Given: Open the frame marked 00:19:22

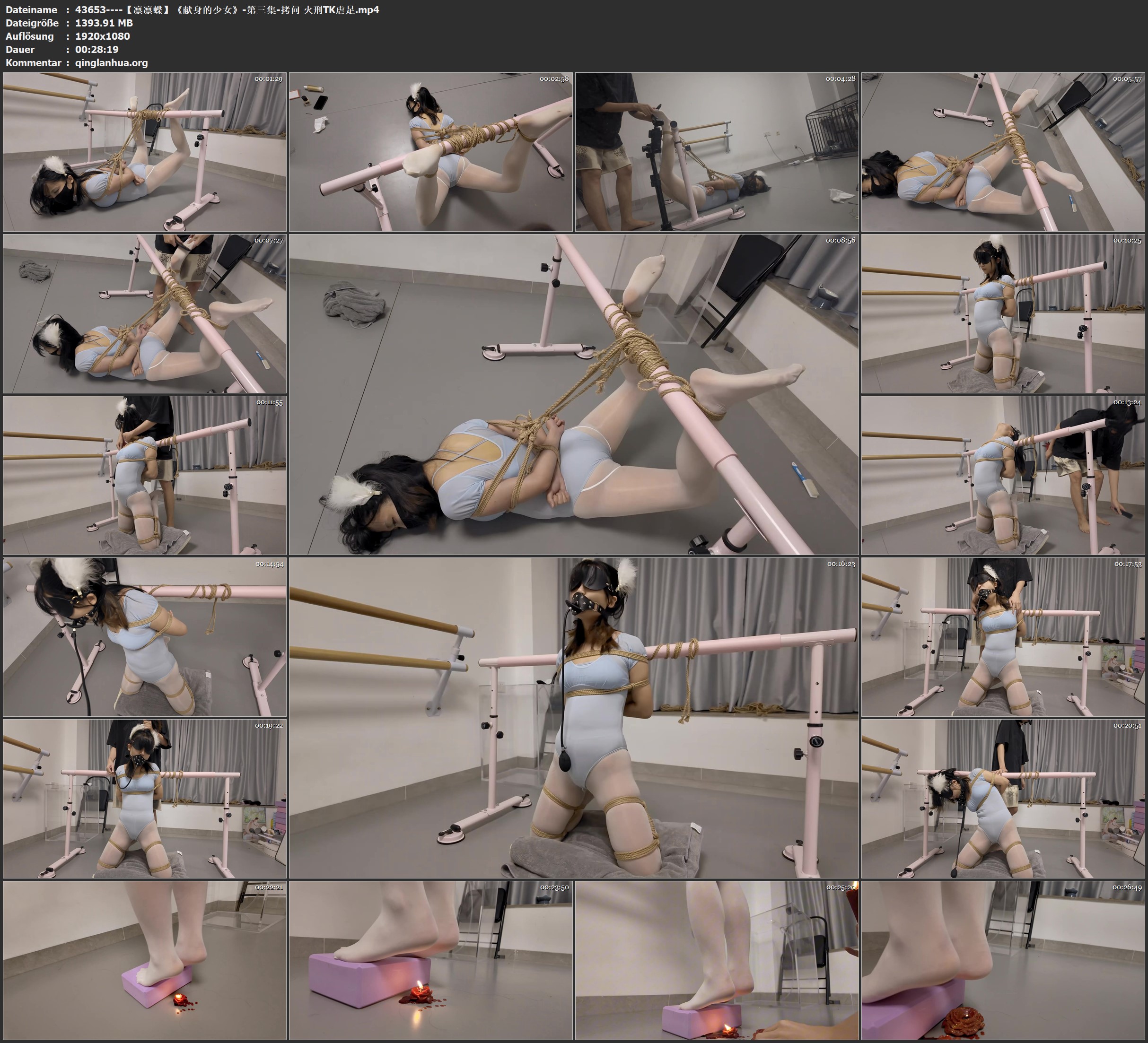Looking at the screenshot, I should 145,799.
